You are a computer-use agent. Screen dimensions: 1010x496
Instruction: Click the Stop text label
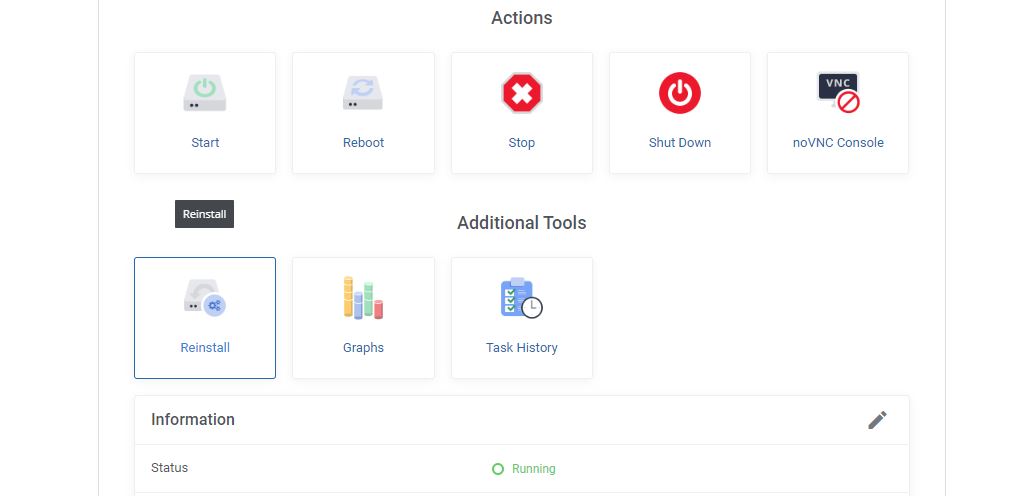(522, 143)
